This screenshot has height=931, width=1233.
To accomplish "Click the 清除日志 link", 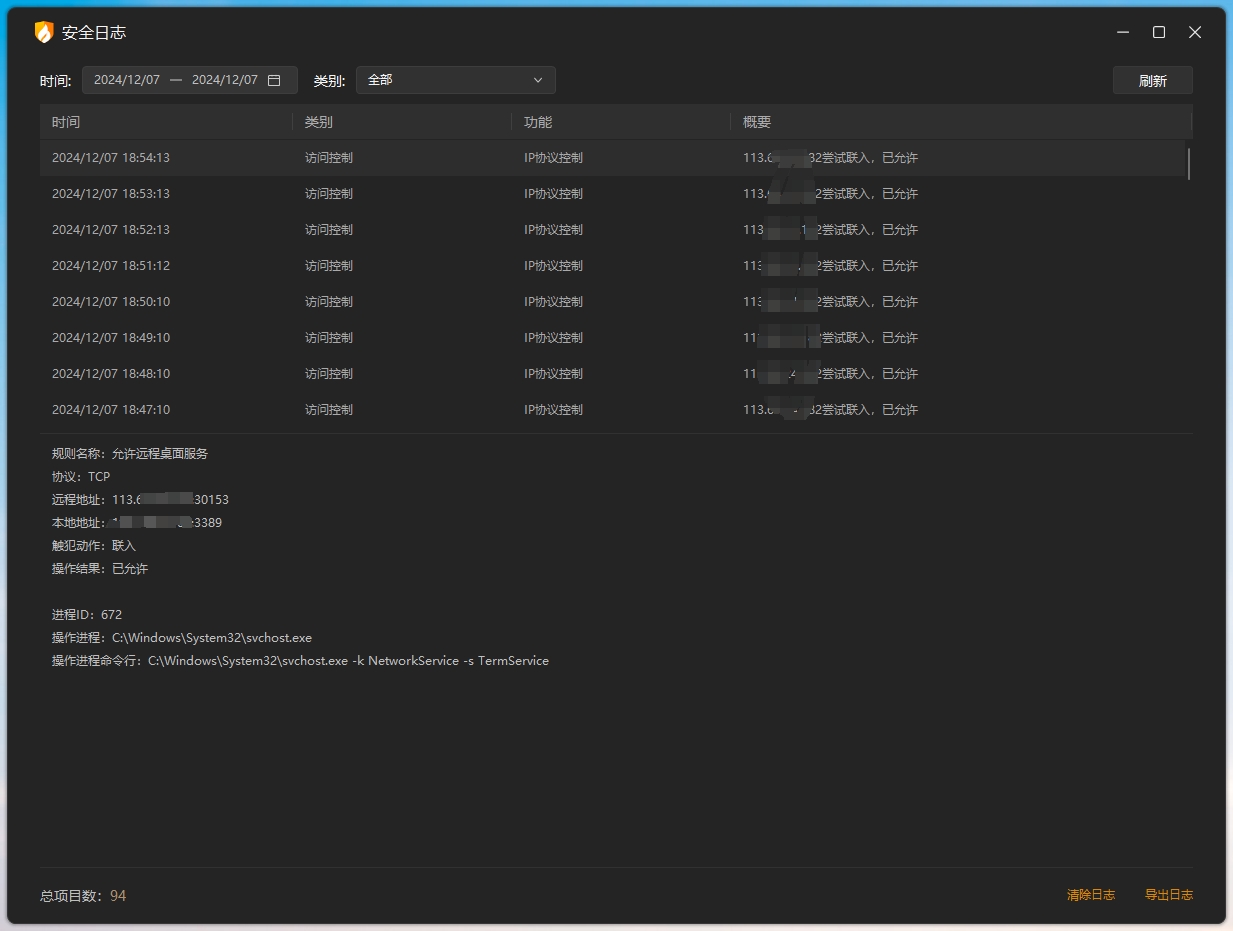I will pos(1090,895).
